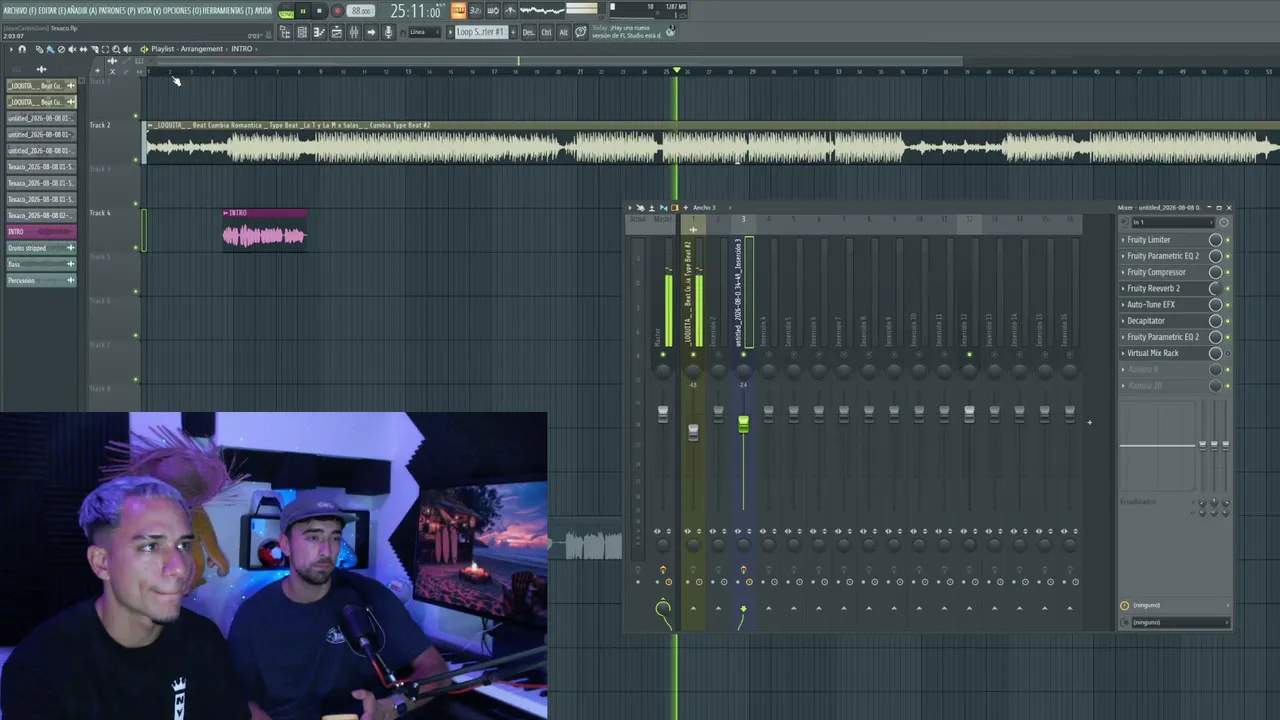The width and height of the screenshot is (1280, 720).
Task: Click the record button
Action: pos(336,12)
